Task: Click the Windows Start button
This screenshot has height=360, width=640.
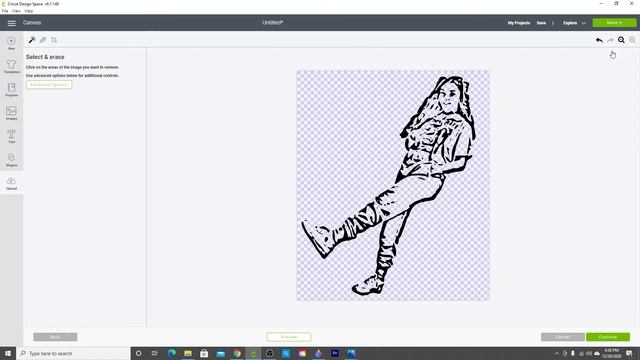Action: tap(8, 353)
